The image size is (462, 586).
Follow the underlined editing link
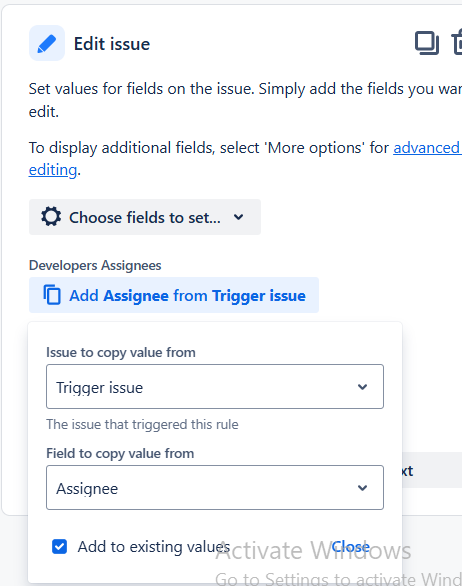(53, 170)
